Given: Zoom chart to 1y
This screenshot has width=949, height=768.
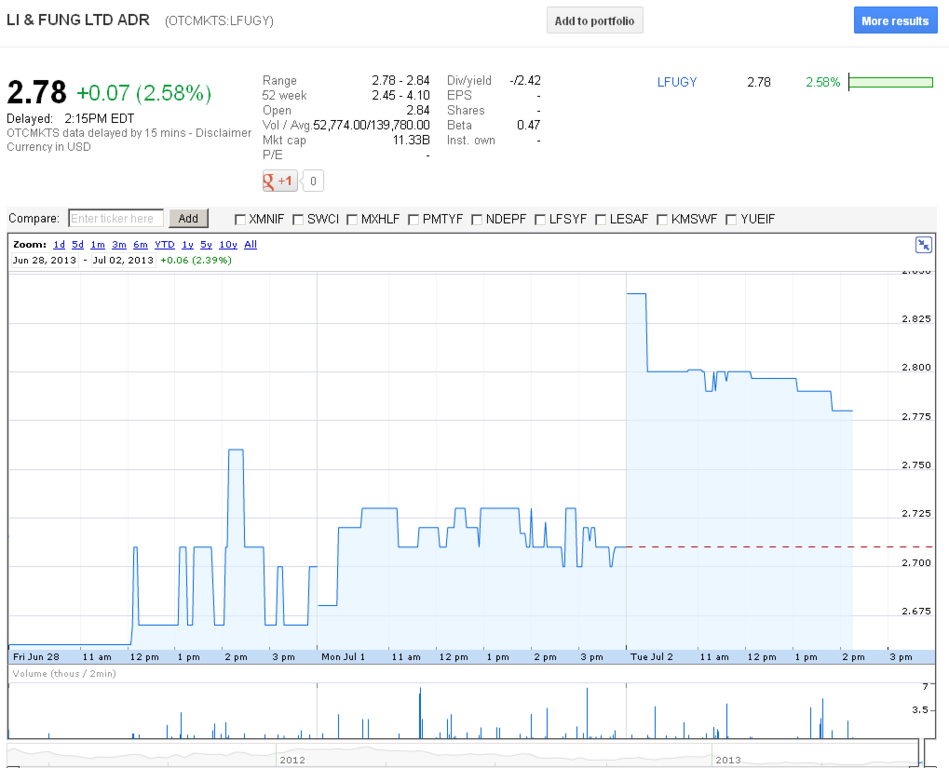Looking at the screenshot, I should tap(188, 245).
